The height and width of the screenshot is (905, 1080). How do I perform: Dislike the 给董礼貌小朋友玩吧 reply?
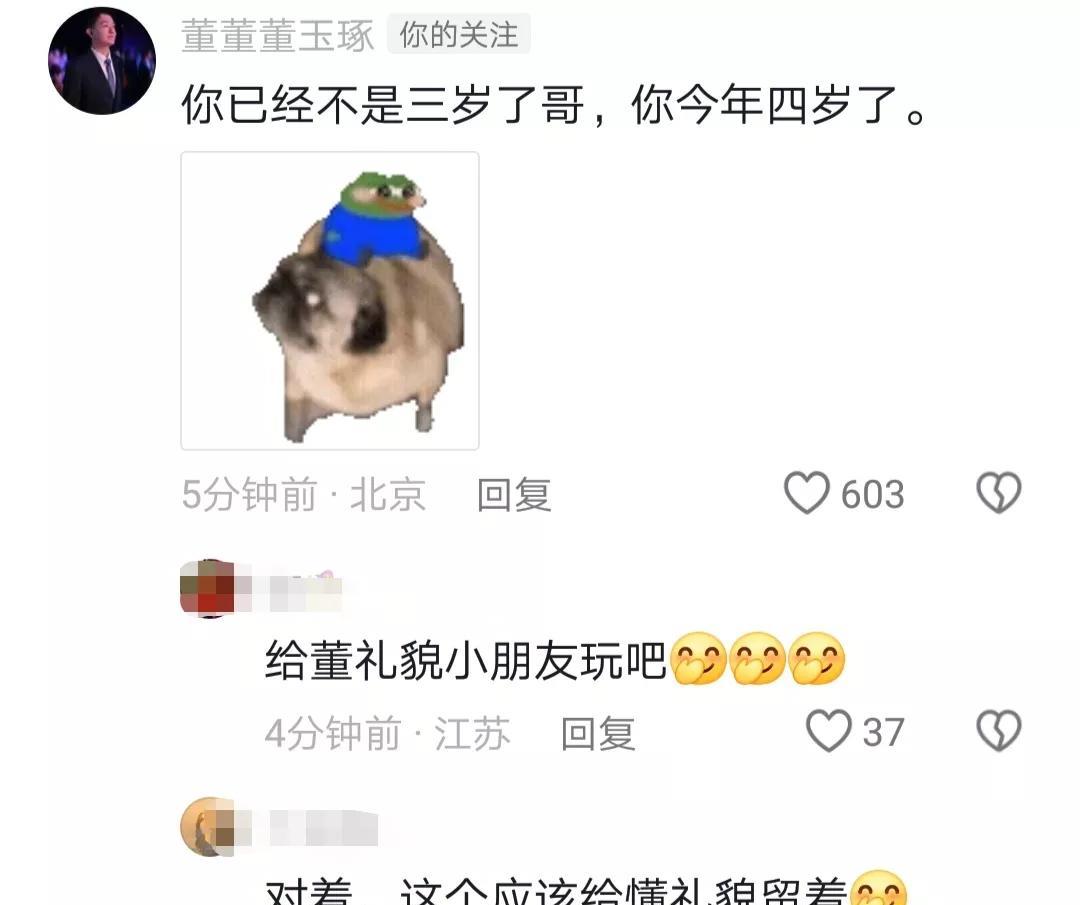click(x=999, y=731)
